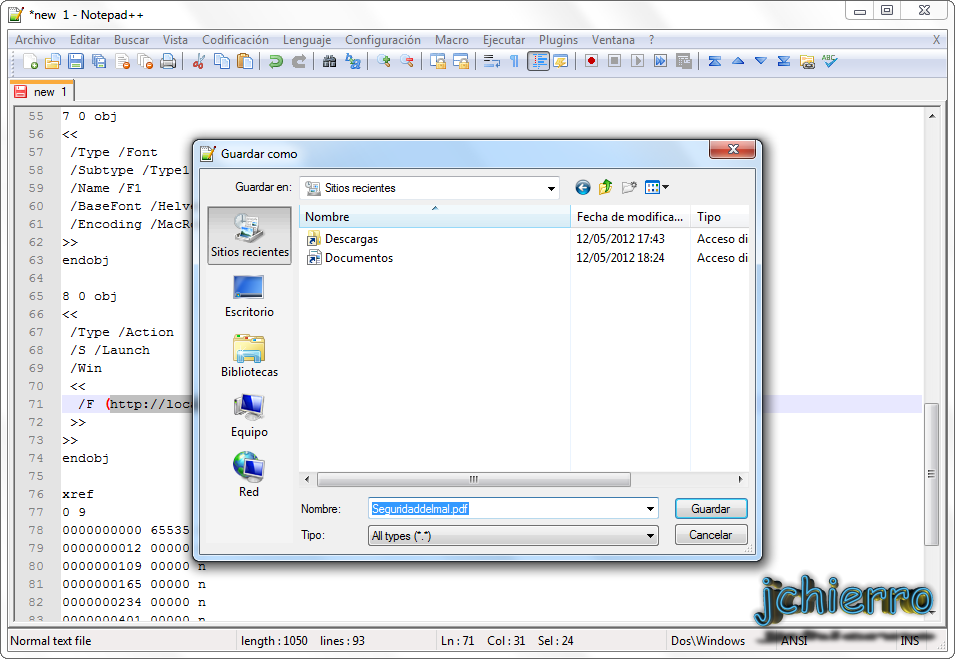Click the Cut scissors icon

[x=199, y=62]
